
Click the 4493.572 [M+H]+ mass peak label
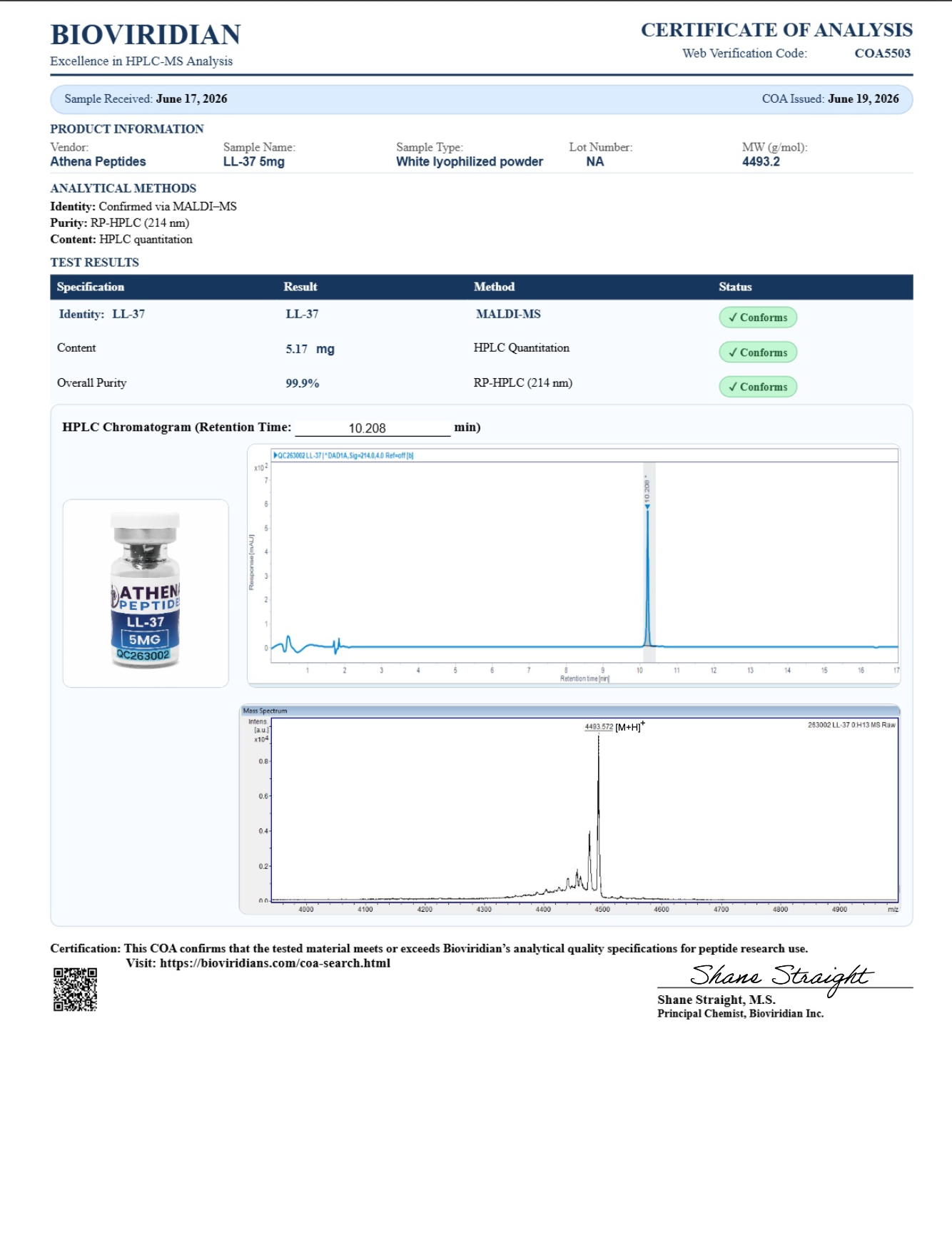614,726
